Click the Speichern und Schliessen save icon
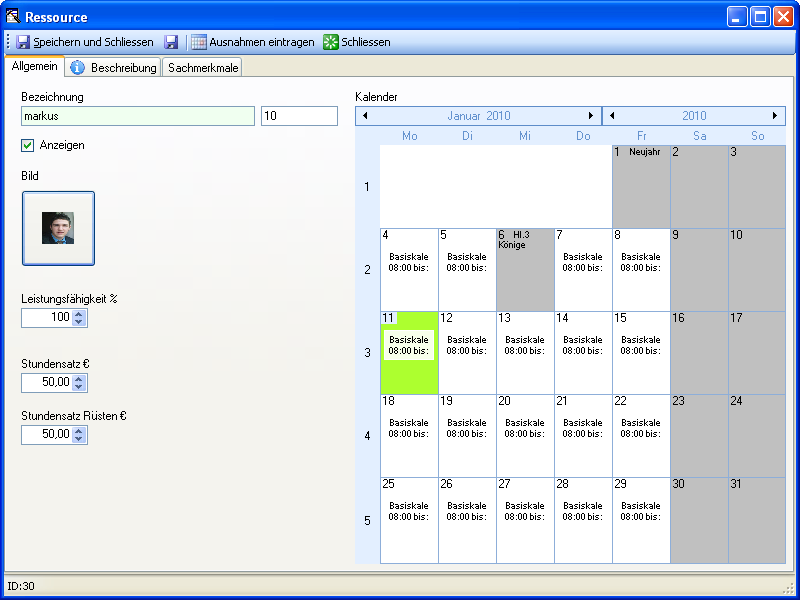 click(x=23, y=42)
